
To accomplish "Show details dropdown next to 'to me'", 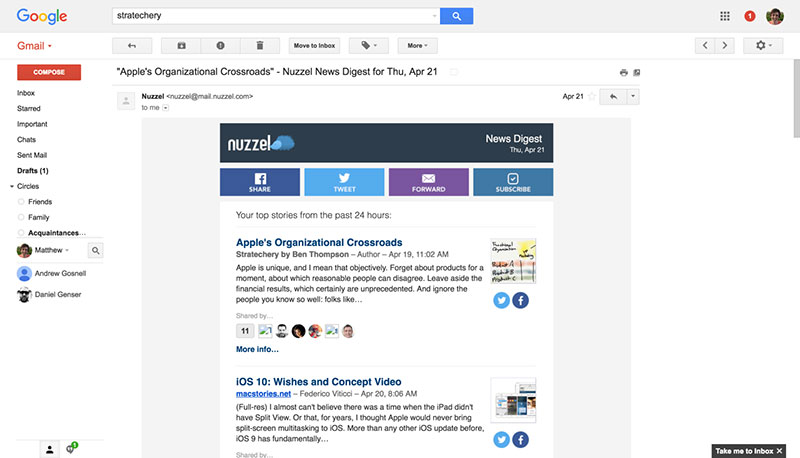I will click(165, 108).
